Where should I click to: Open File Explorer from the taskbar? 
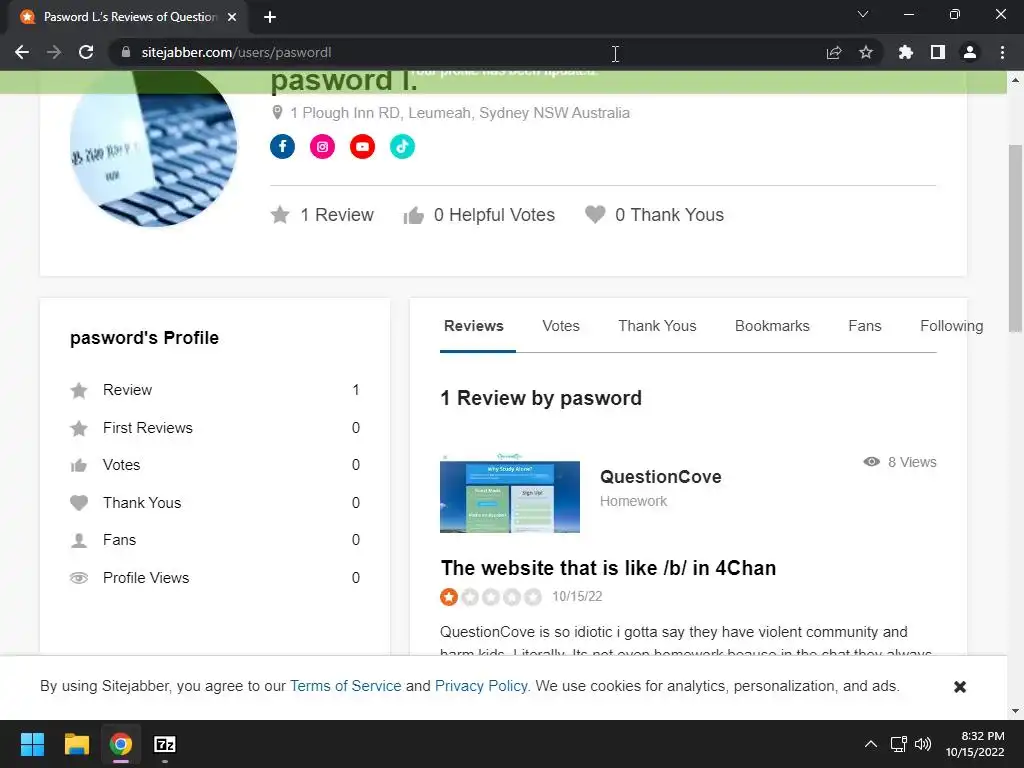click(x=76, y=744)
